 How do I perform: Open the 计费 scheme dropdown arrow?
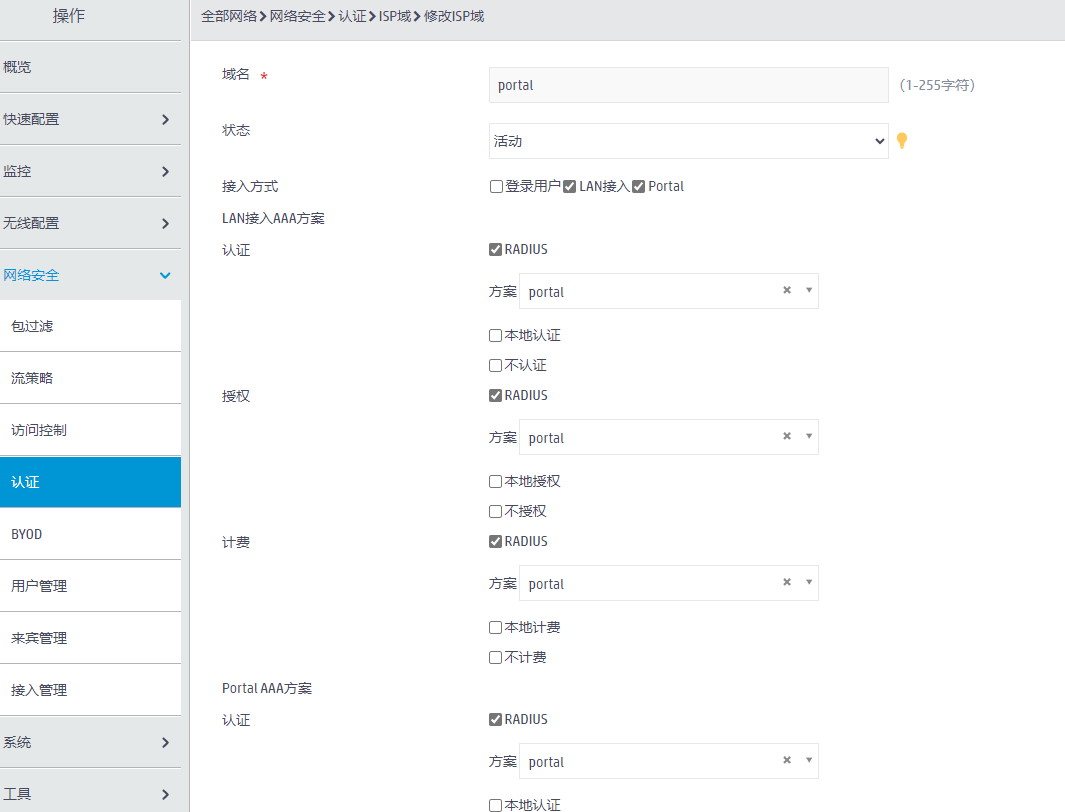click(808, 583)
